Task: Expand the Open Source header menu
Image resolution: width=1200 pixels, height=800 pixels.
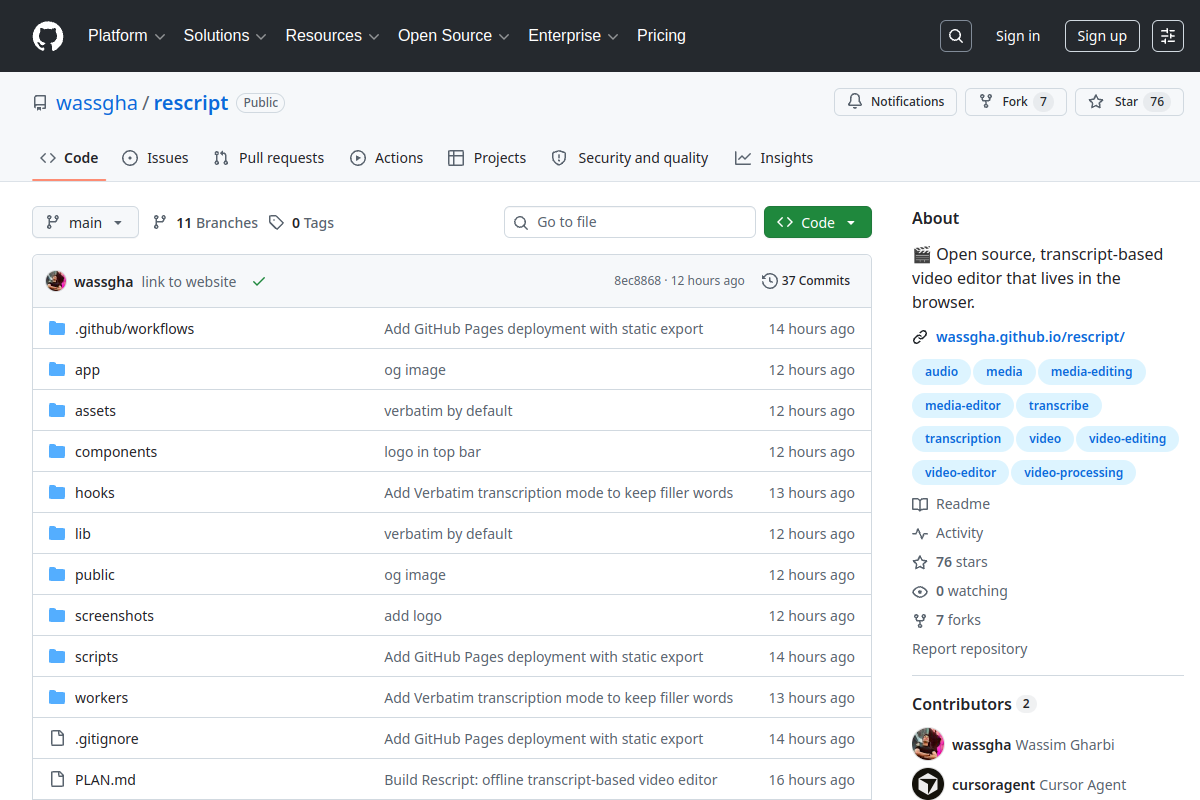Action: (x=454, y=36)
